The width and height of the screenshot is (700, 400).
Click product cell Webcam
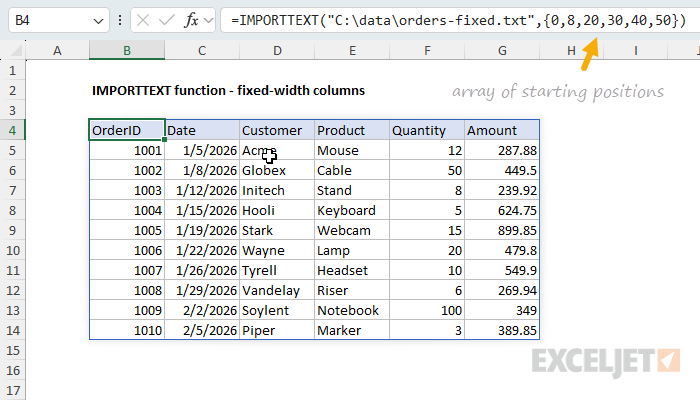[x=352, y=230]
